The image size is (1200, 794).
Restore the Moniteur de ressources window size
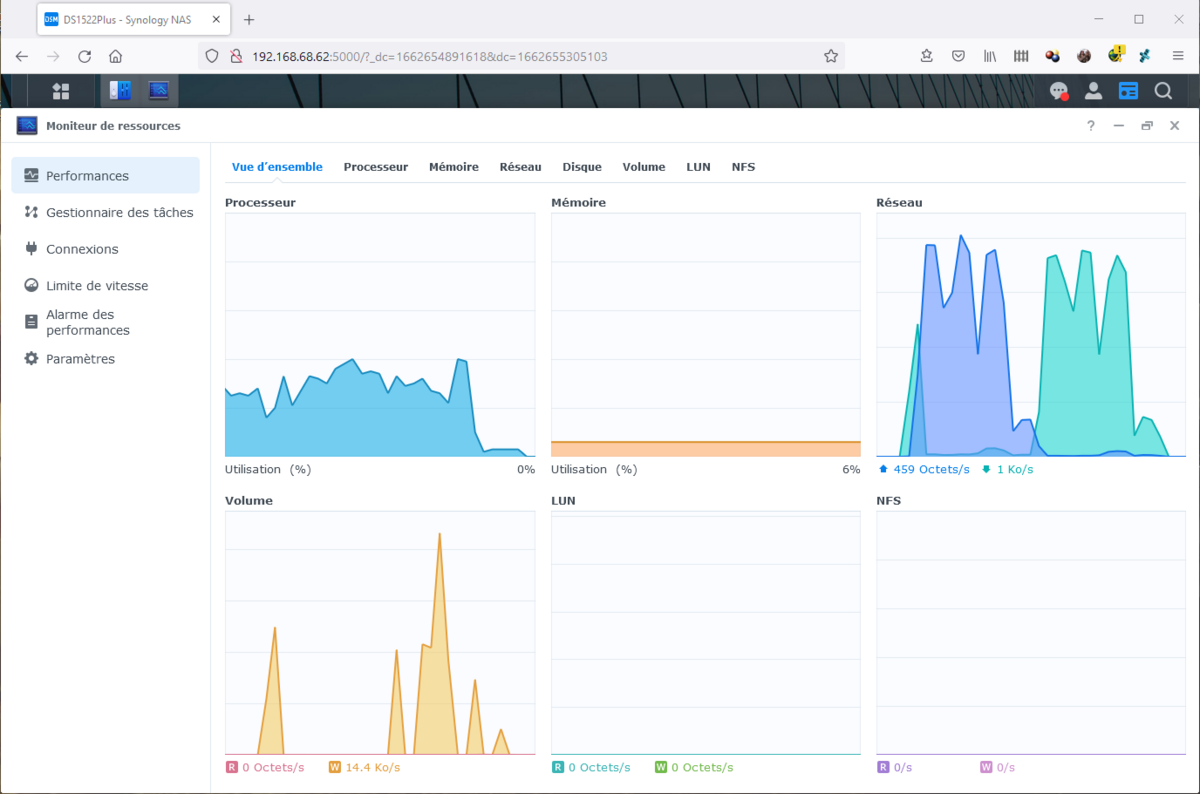1147,126
